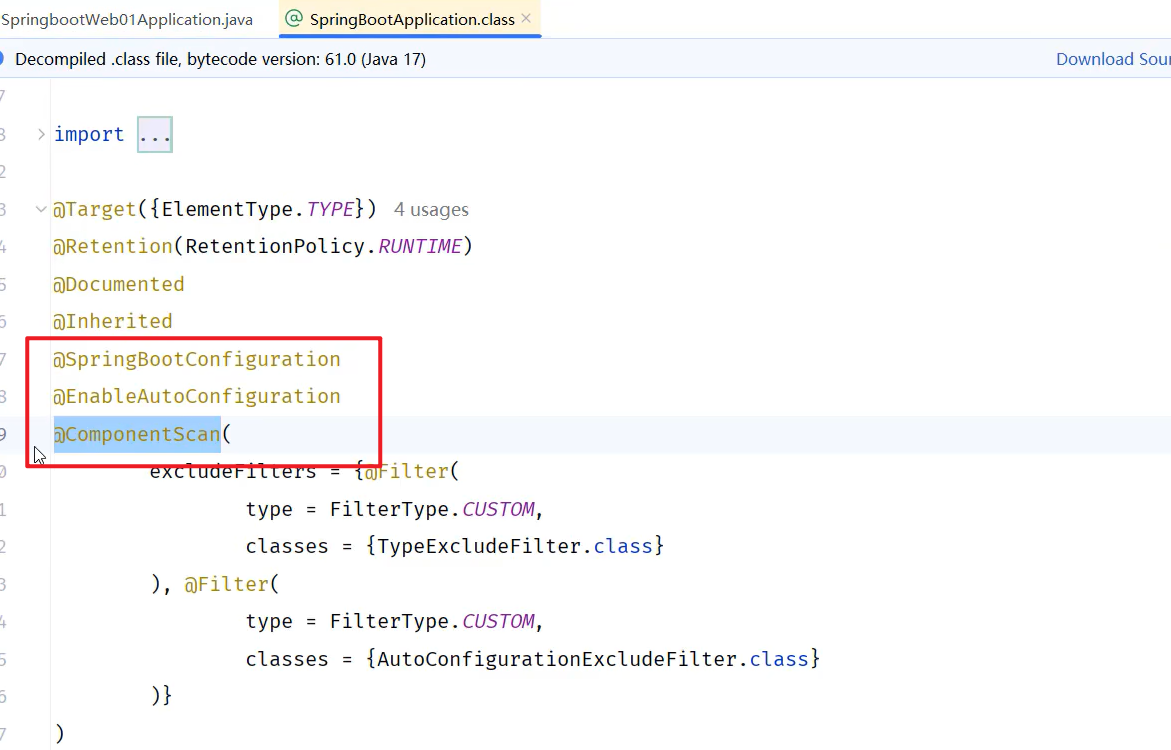This screenshot has width=1171, height=750.
Task: Close the SpringBootApplication.class tab
Action: click(526, 19)
